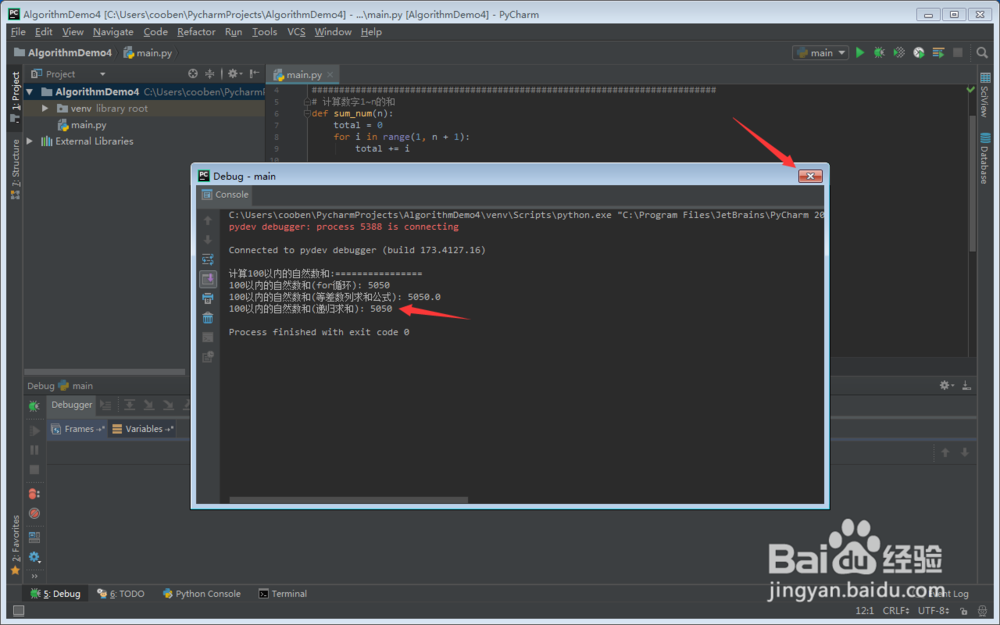The height and width of the screenshot is (625, 1000).
Task: Open the Project view type dropdown
Action: point(102,74)
